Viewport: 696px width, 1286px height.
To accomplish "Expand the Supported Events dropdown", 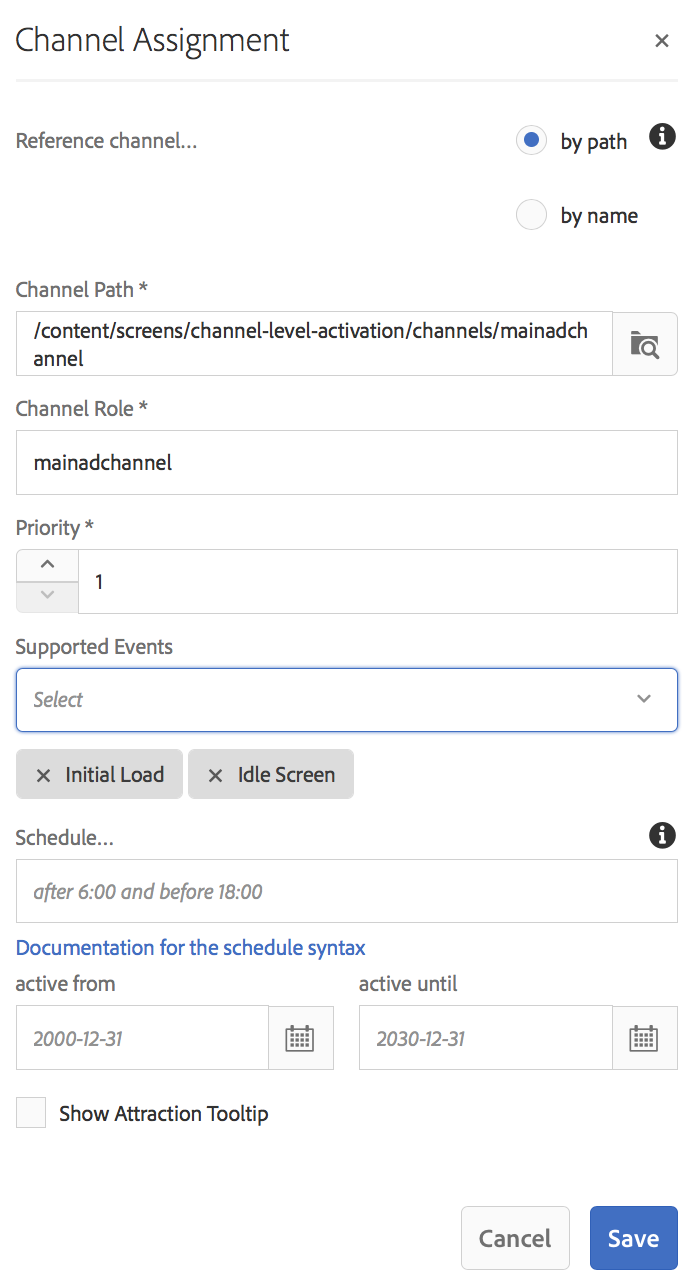I will [347, 699].
